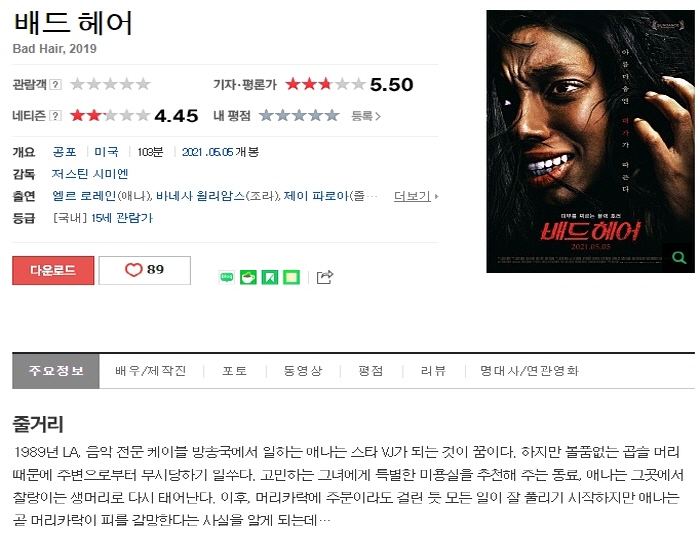Go to the 동영상 tab
Viewport: 700px width, 536px height.
(303, 371)
